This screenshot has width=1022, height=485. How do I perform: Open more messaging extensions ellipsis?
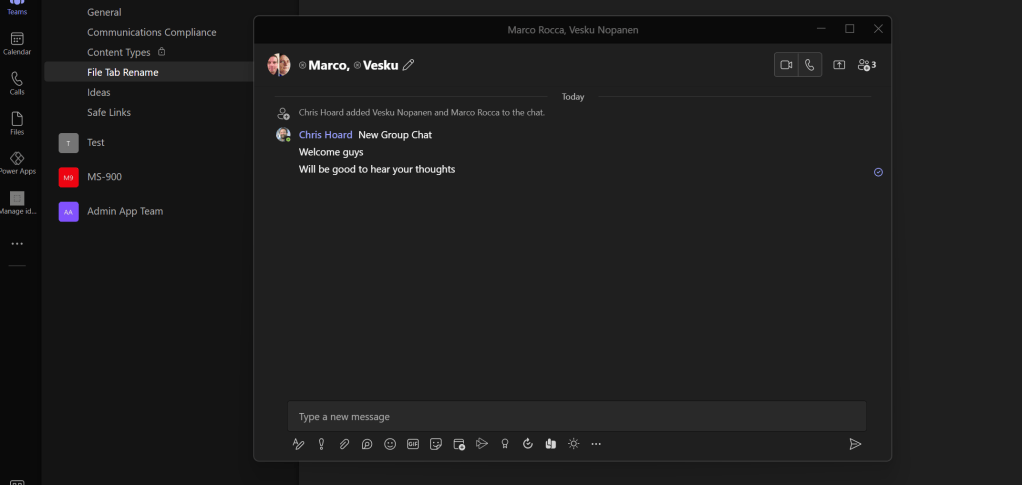click(x=596, y=444)
